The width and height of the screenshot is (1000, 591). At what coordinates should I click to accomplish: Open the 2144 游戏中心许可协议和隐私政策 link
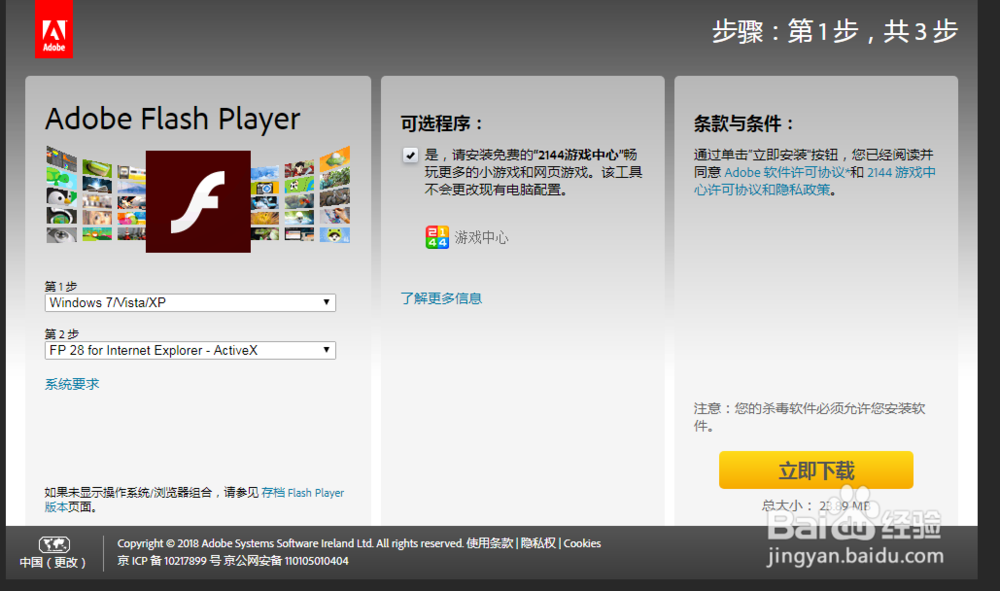(x=814, y=181)
